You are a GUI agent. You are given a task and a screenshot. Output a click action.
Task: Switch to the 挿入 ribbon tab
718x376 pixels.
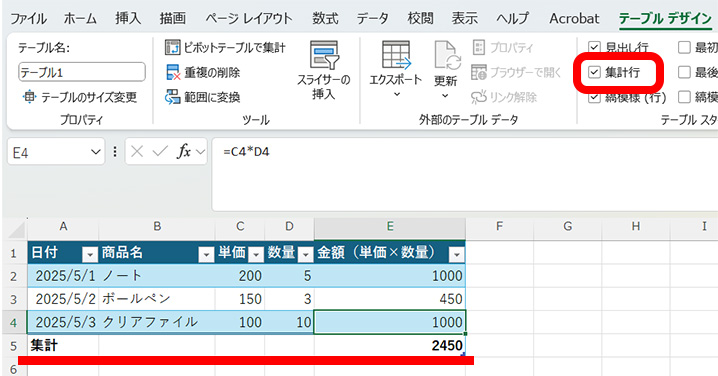click(x=128, y=18)
